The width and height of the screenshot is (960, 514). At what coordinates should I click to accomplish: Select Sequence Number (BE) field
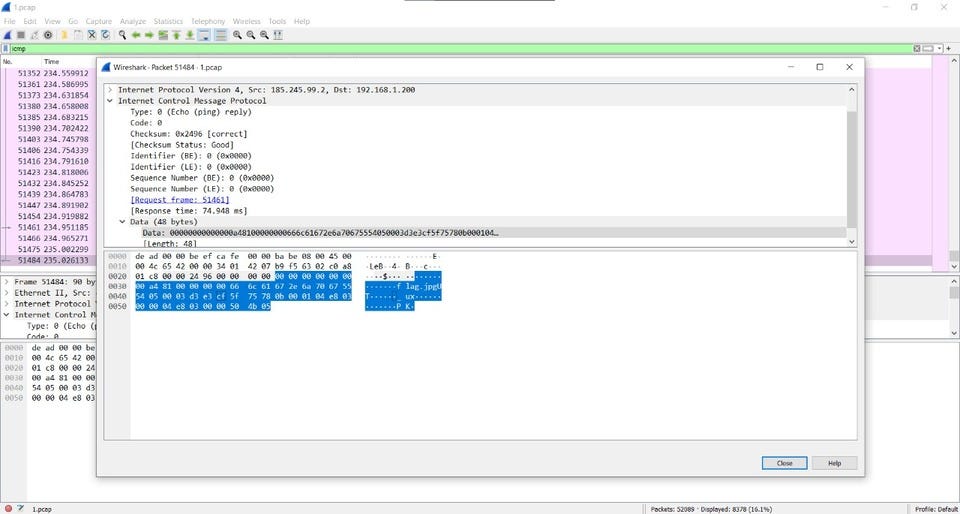pos(202,178)
